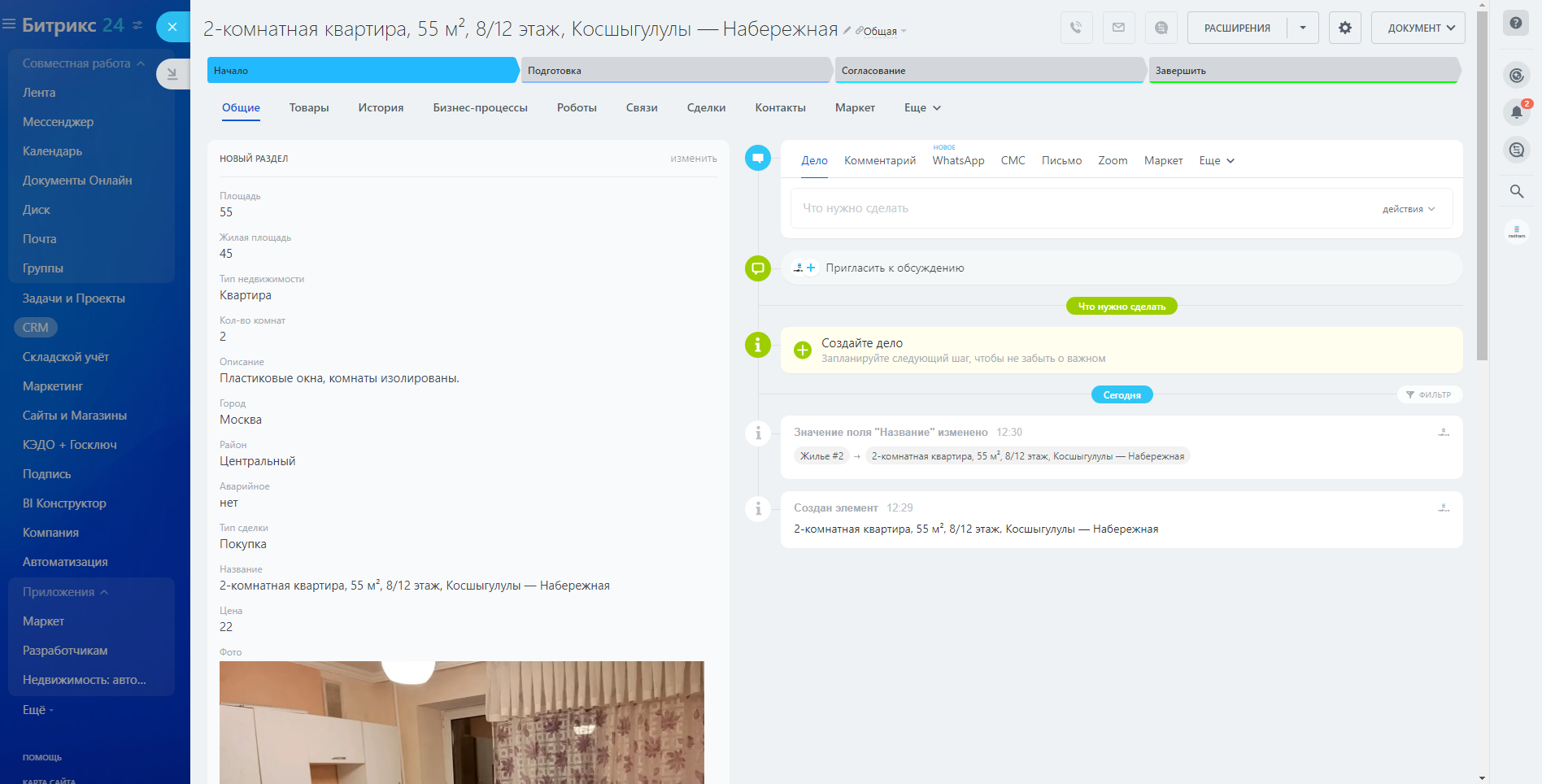Click the apartment photo thumbnail
Screen dimensions: 1542x784
click(x=461, y=722)
